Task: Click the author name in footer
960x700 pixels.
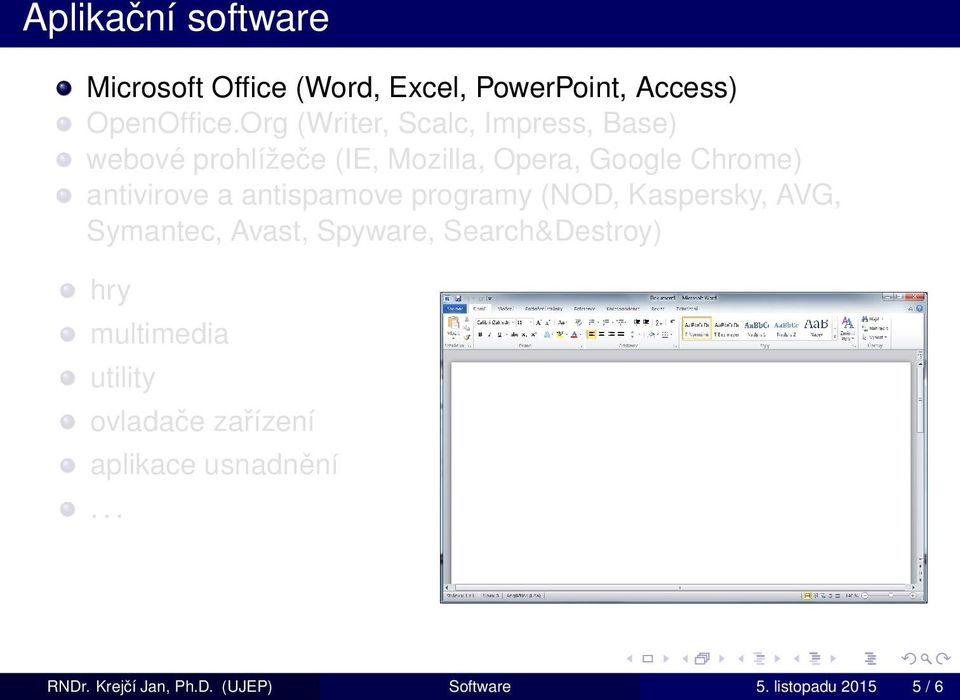Action: point(160,687)
